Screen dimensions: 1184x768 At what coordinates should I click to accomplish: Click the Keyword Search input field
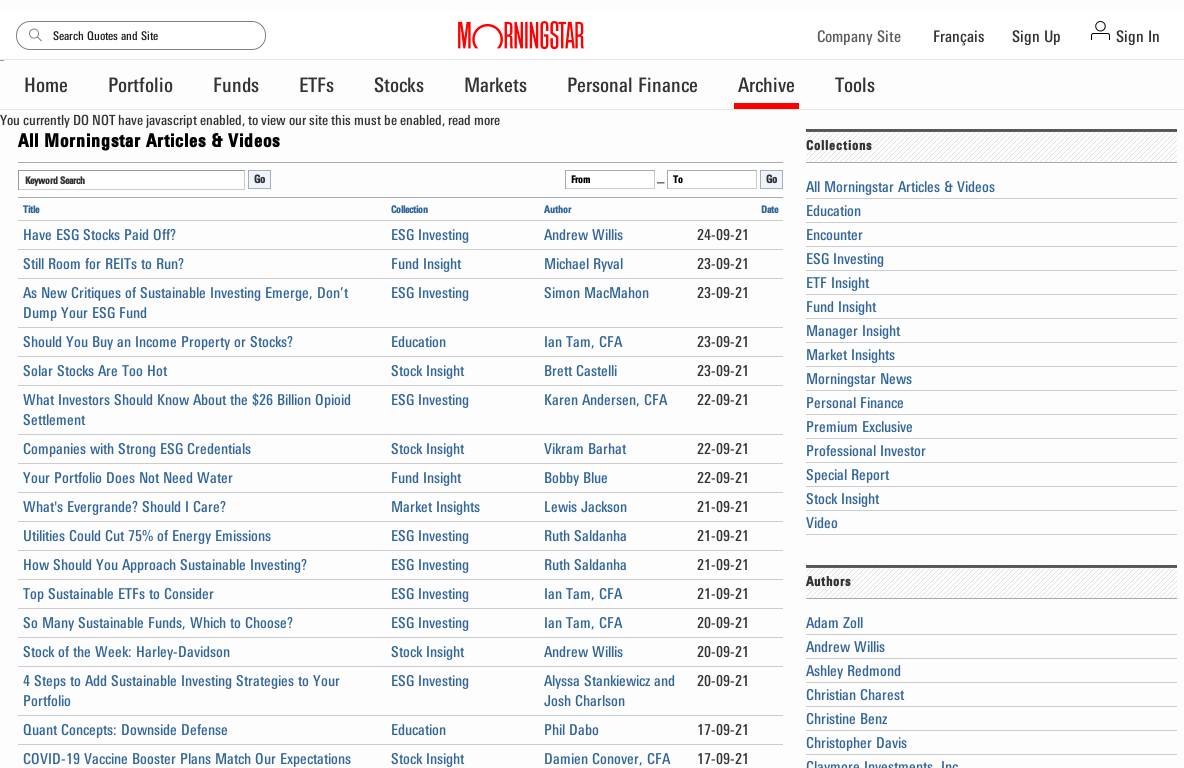click(131, 180)
